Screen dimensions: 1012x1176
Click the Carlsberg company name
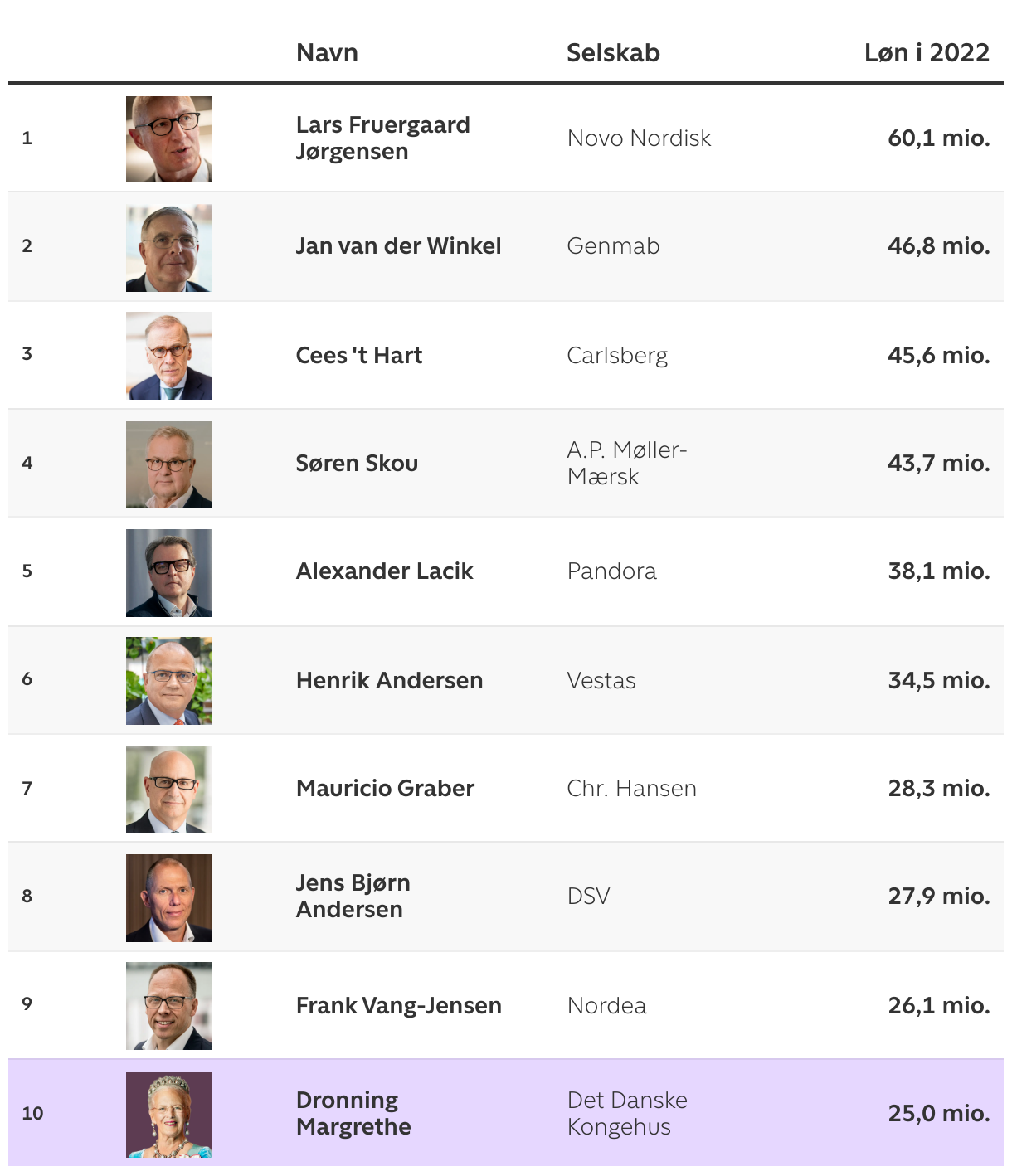tap(617, 356)
